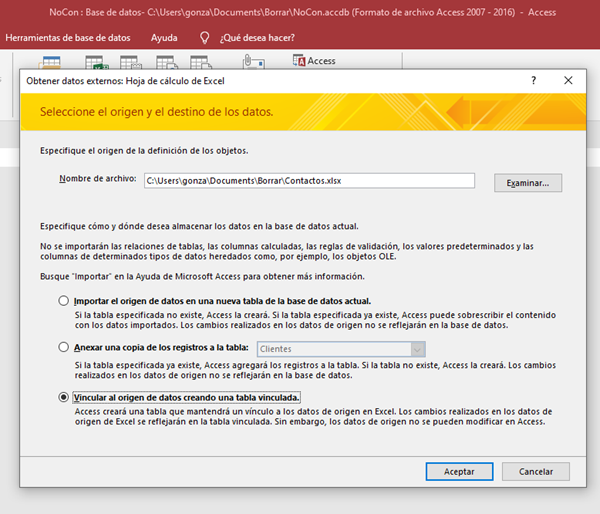600x514 pixels.
Task: Confirm with the Aceptar button
Action: click(459, 472)
